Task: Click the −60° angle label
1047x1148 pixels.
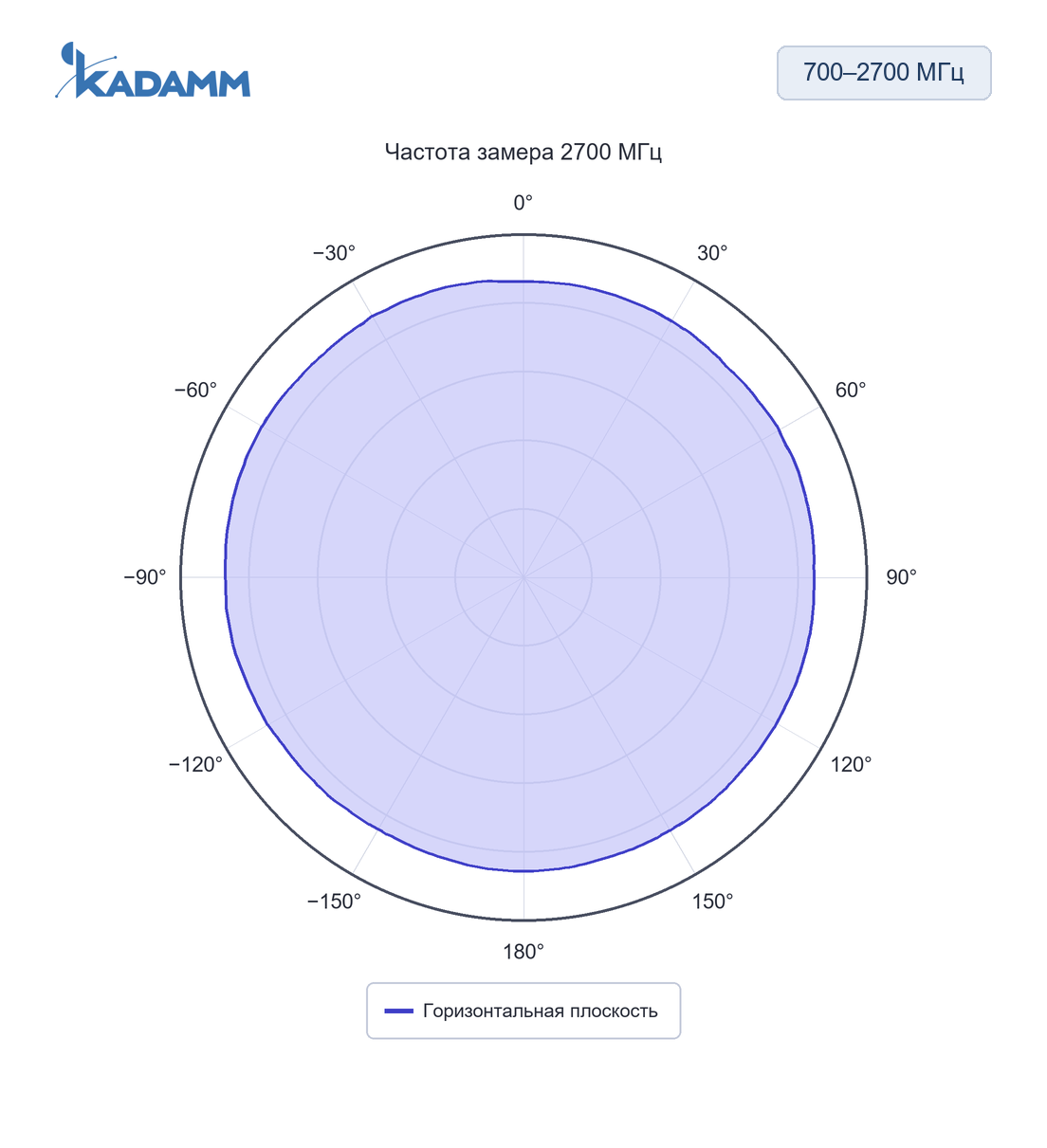Action: pos(195,391)
